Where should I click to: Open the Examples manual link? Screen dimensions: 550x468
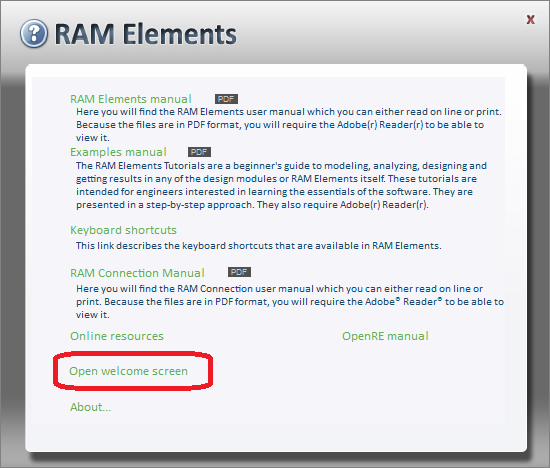[118, 152]
